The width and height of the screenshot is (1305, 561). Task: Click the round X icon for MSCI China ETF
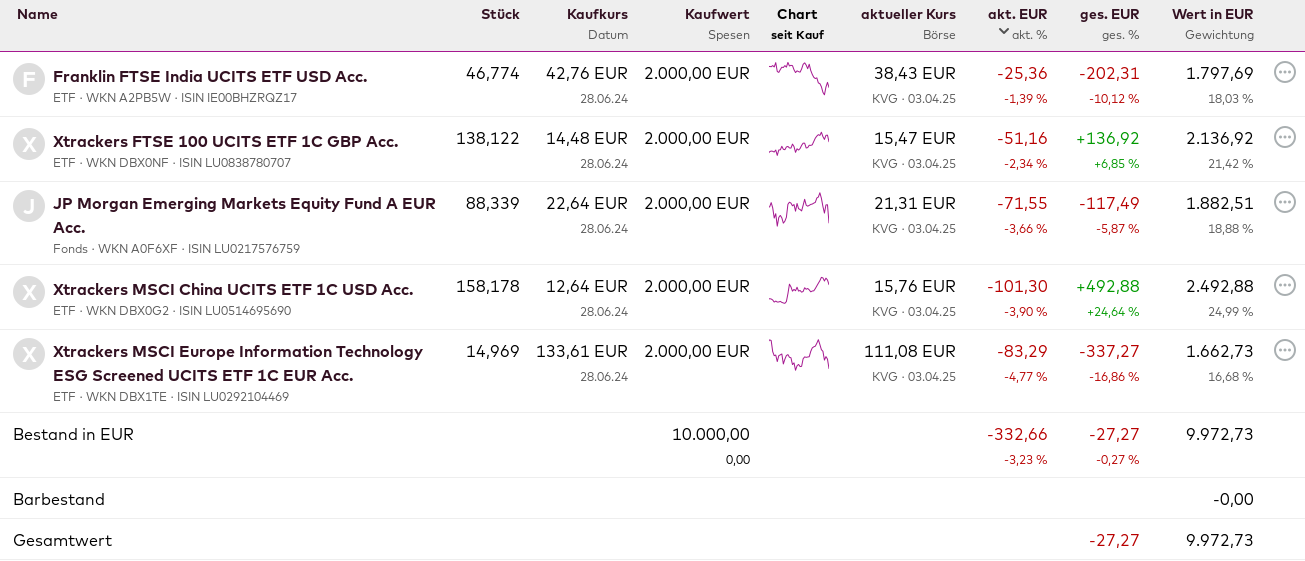coord(29,292)
